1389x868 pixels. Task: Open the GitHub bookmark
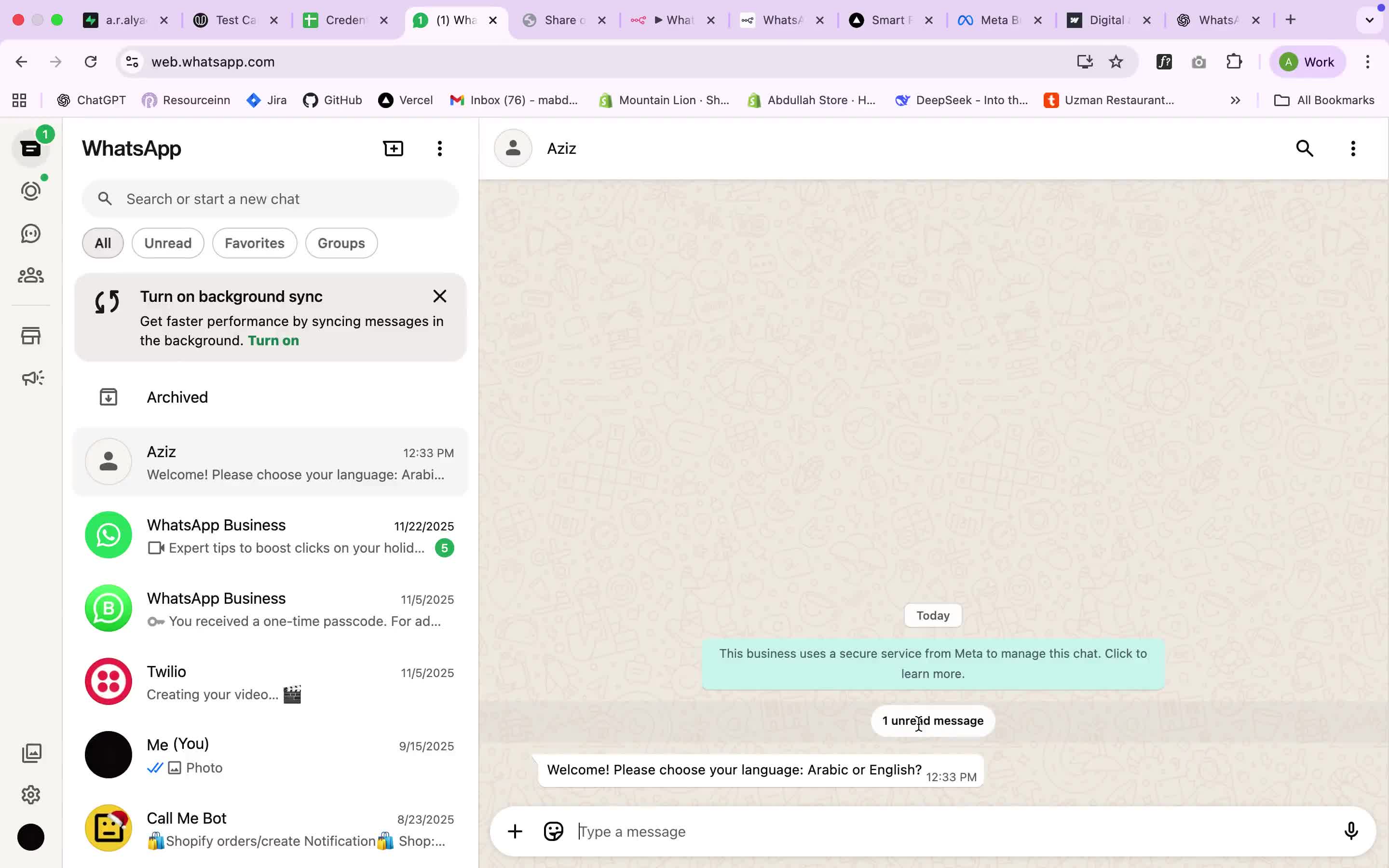332,100
